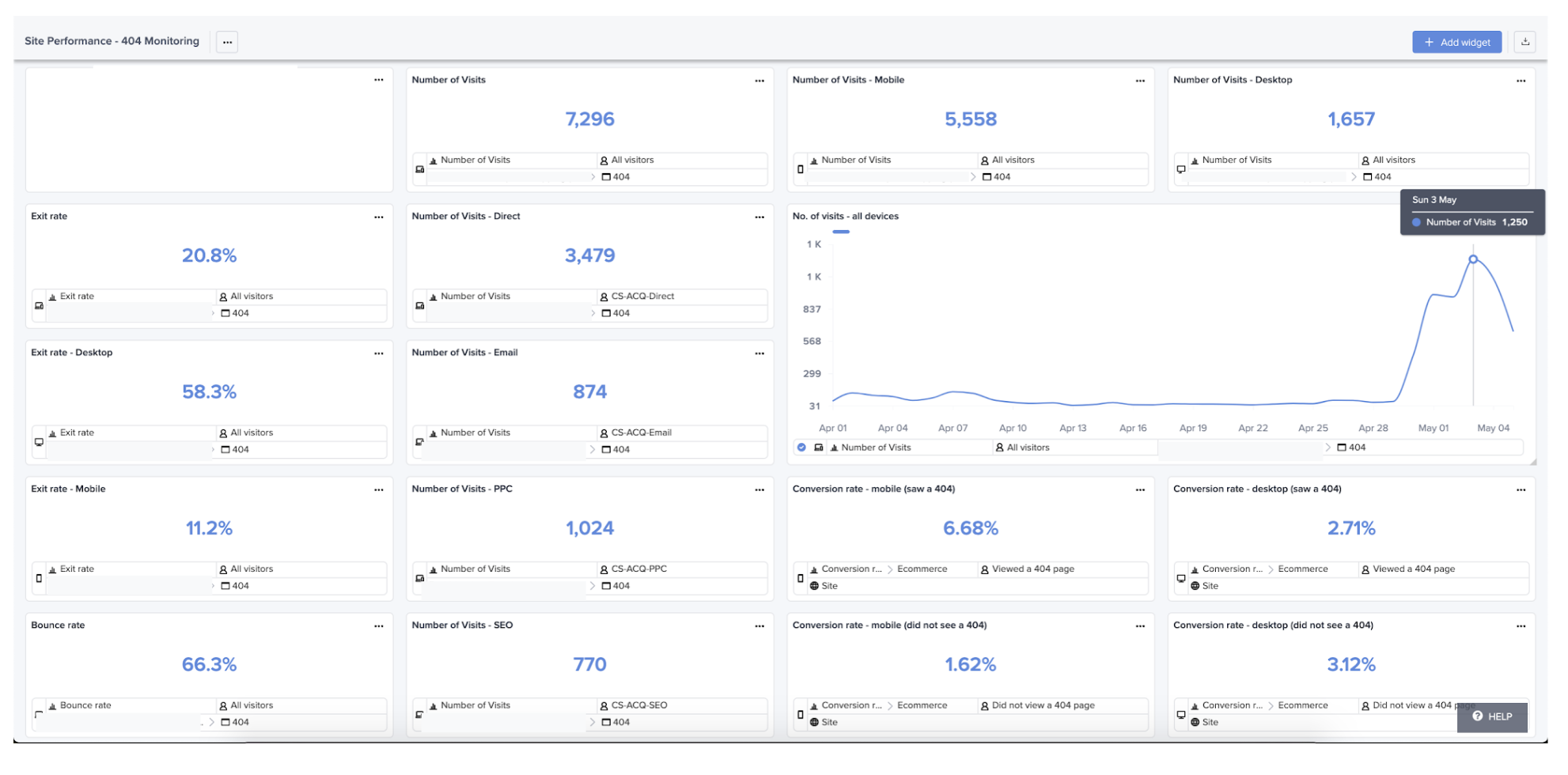Click the 3.12% conversion rate value
The image size is (1568, 775).
point(1351,665)
